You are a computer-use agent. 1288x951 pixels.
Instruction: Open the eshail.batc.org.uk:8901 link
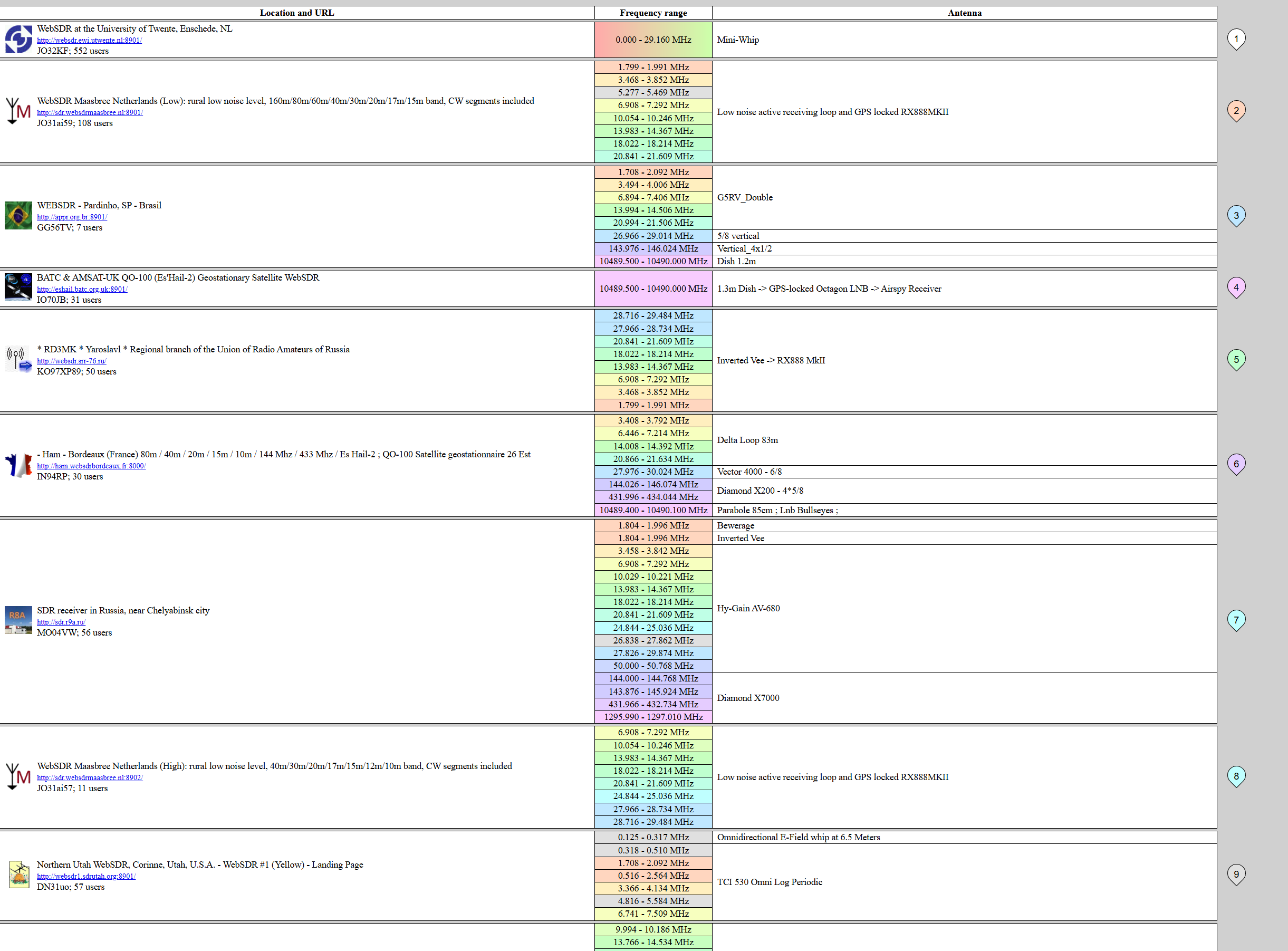82,289
